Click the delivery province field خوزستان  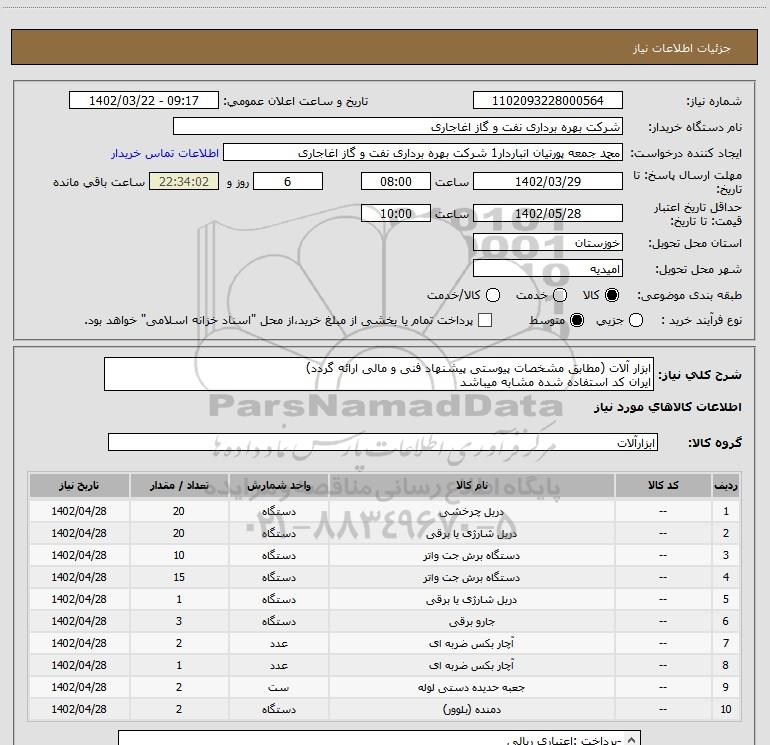click(548, 243)
